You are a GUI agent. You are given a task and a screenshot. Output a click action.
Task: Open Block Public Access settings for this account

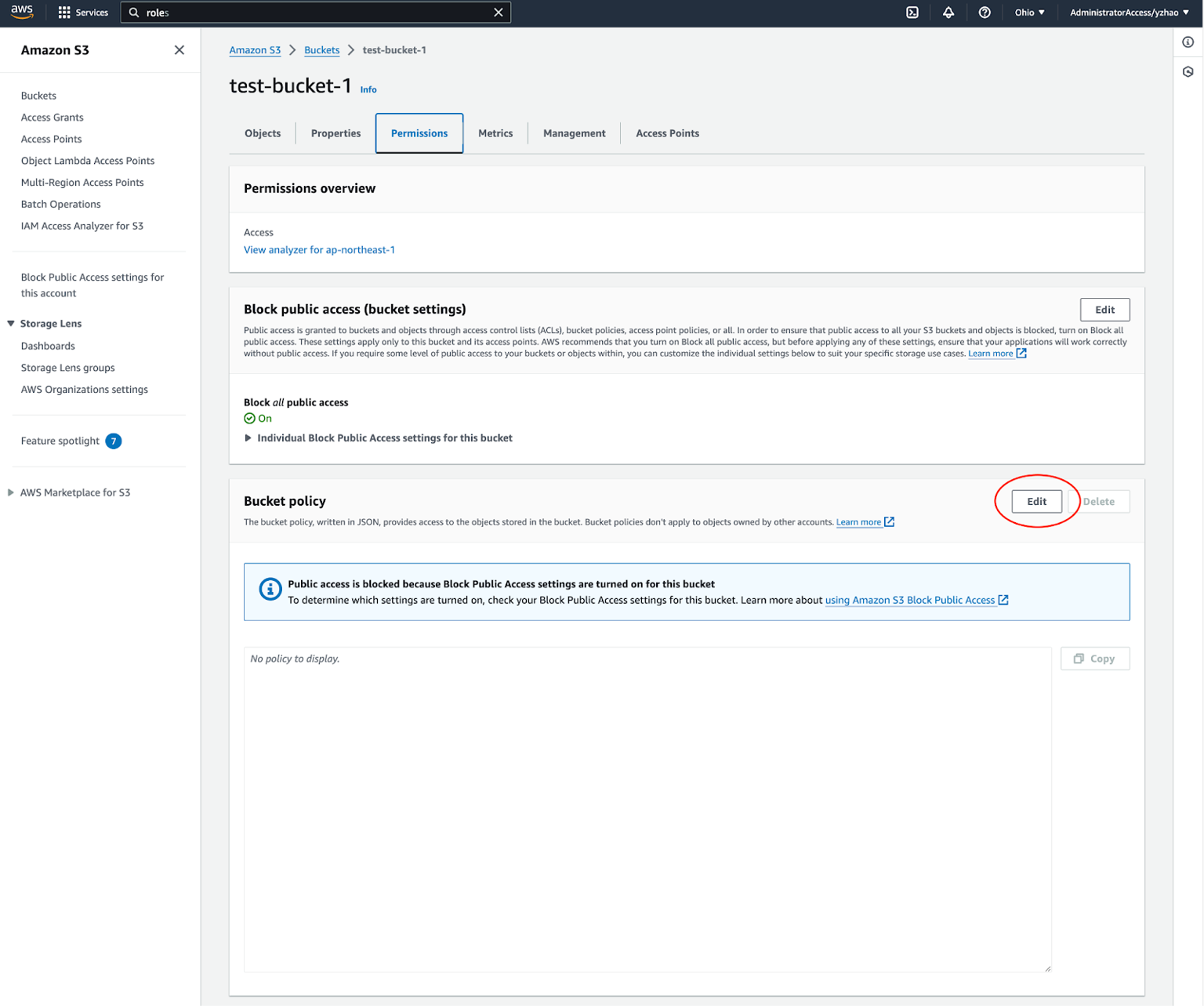pos(92,285)
